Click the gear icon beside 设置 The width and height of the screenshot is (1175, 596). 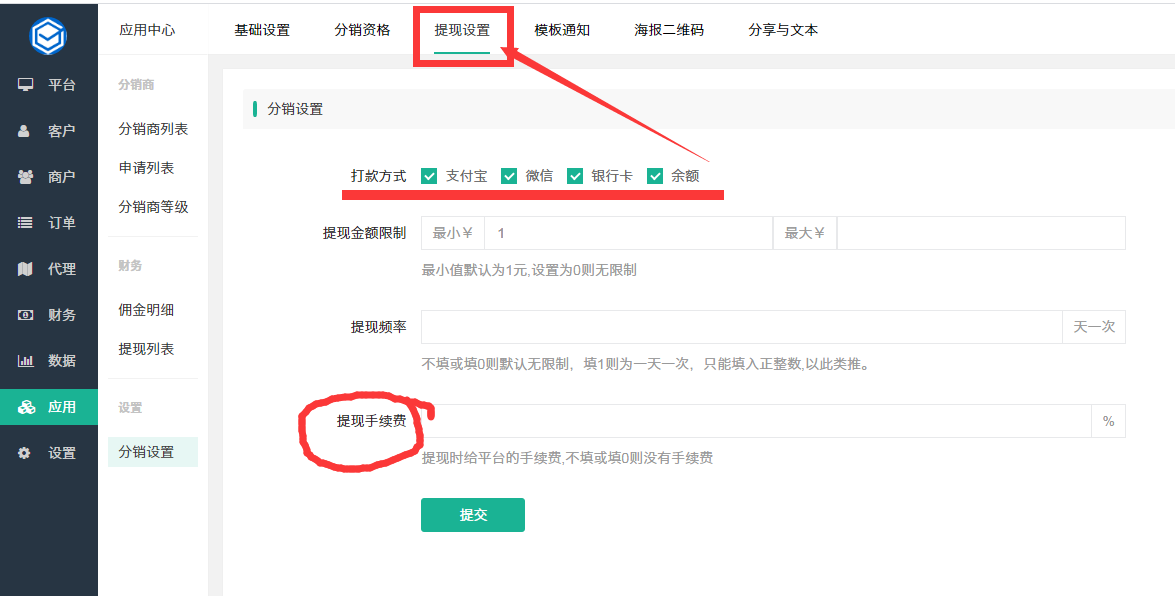click(x=24, y=453)
